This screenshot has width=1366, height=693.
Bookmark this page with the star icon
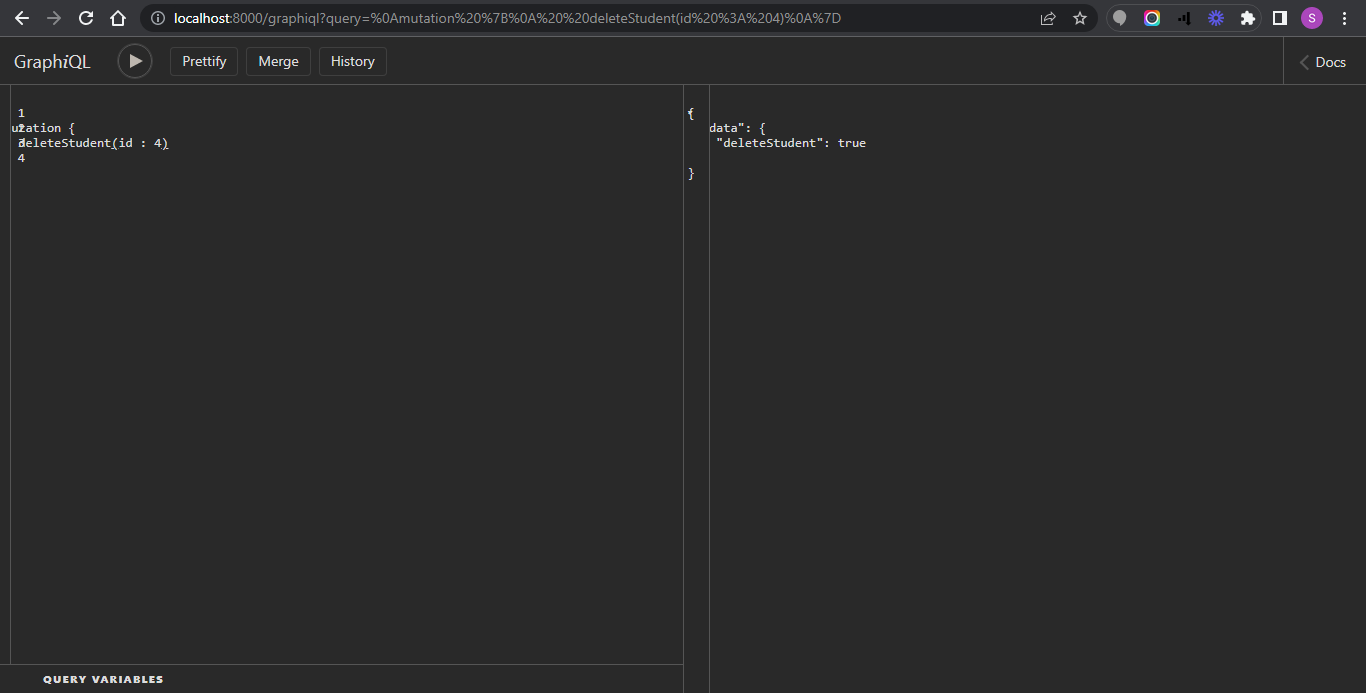tap(1080, 18)
